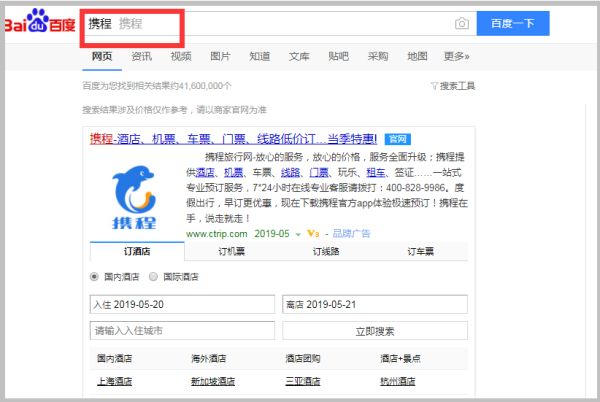
Task: Open camera image search icon
Action: point(461,23)
